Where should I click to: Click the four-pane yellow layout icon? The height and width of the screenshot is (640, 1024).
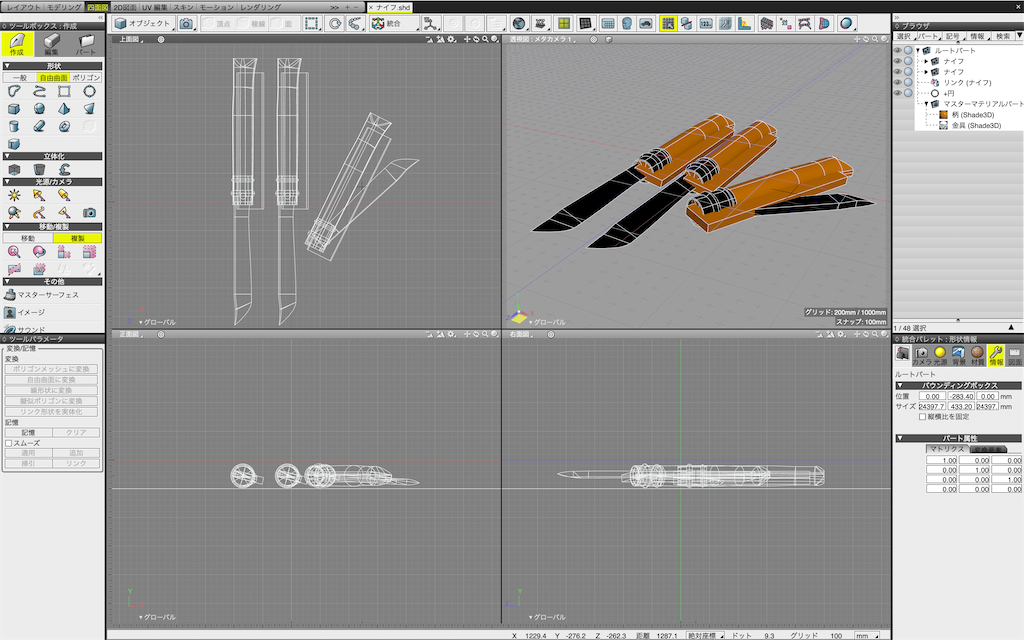[563, 24]
